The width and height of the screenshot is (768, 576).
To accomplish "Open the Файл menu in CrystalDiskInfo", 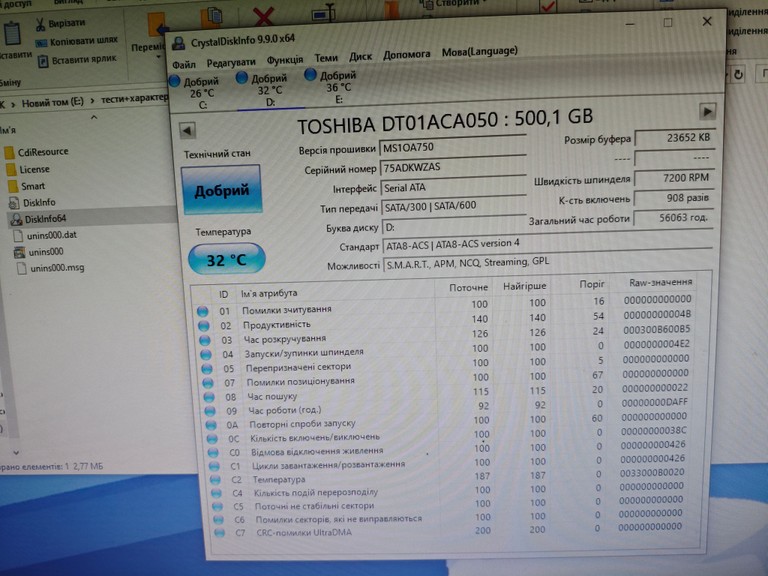I will click(184, 65).
